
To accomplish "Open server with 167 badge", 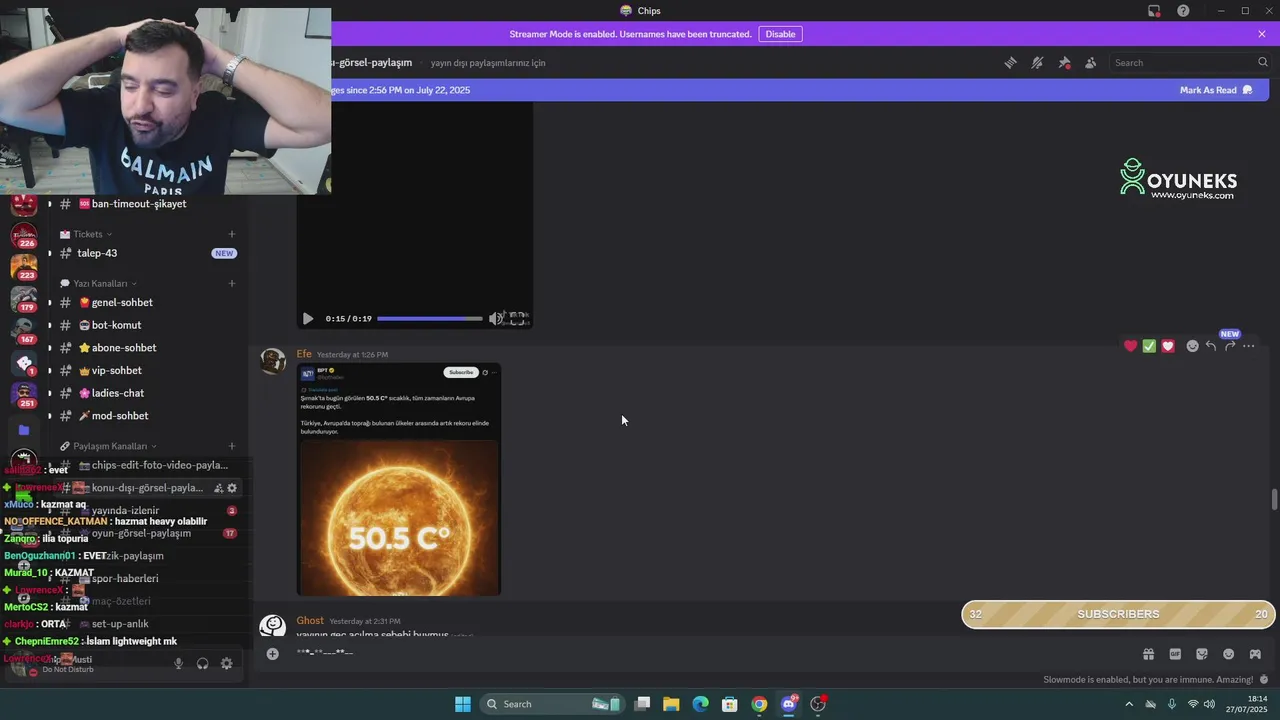I will 24,331.
